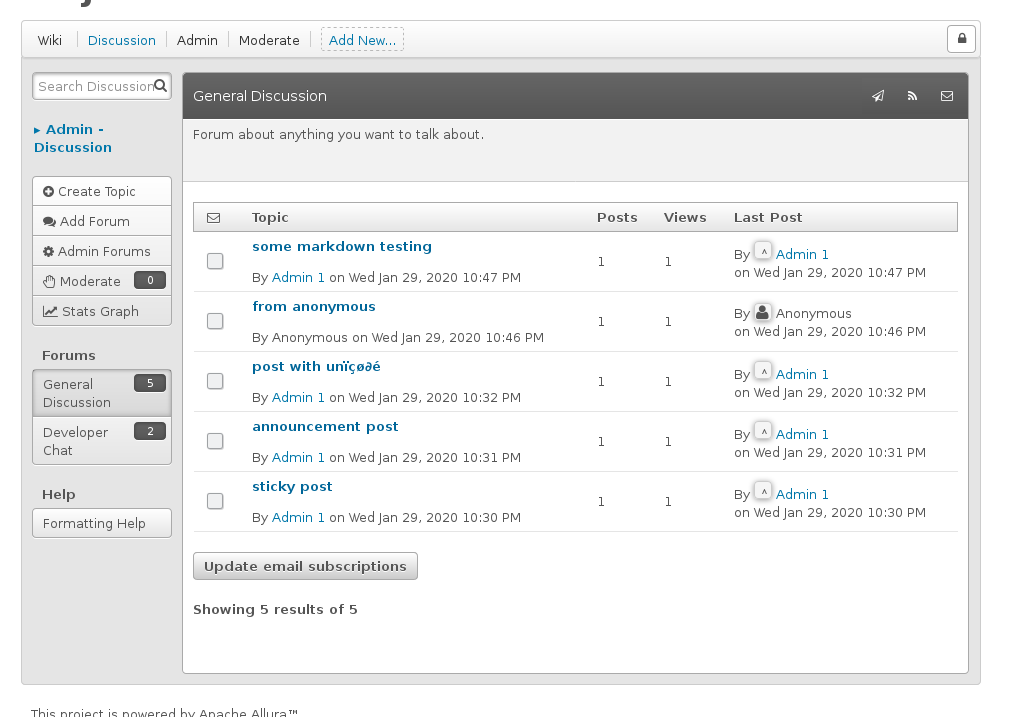Viewport: 1023px width, 717px height.
Task: Expand the Admin - Discussion sidebar heading
Action: point(73,138)
